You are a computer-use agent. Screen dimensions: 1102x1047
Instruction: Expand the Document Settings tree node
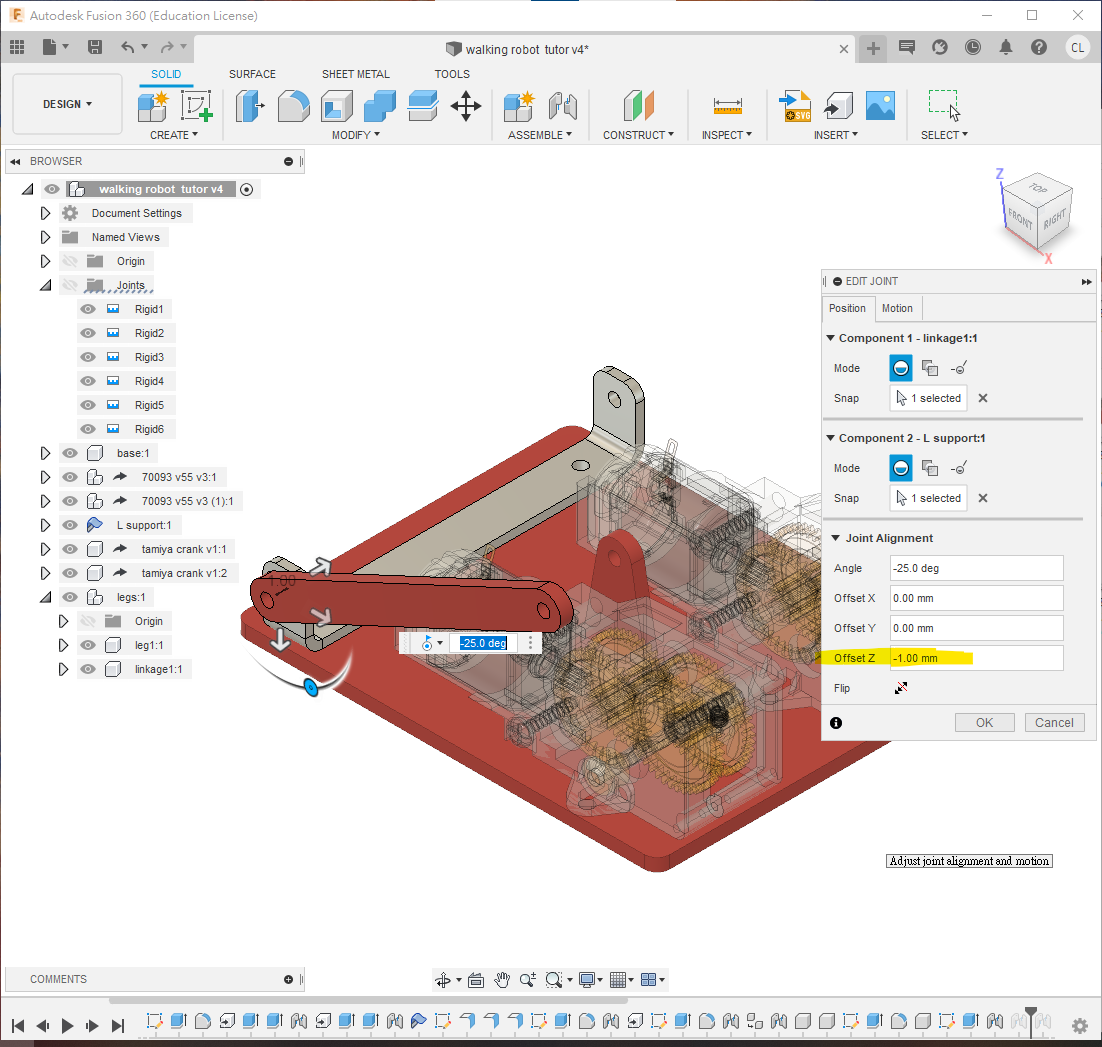point(45,213)
